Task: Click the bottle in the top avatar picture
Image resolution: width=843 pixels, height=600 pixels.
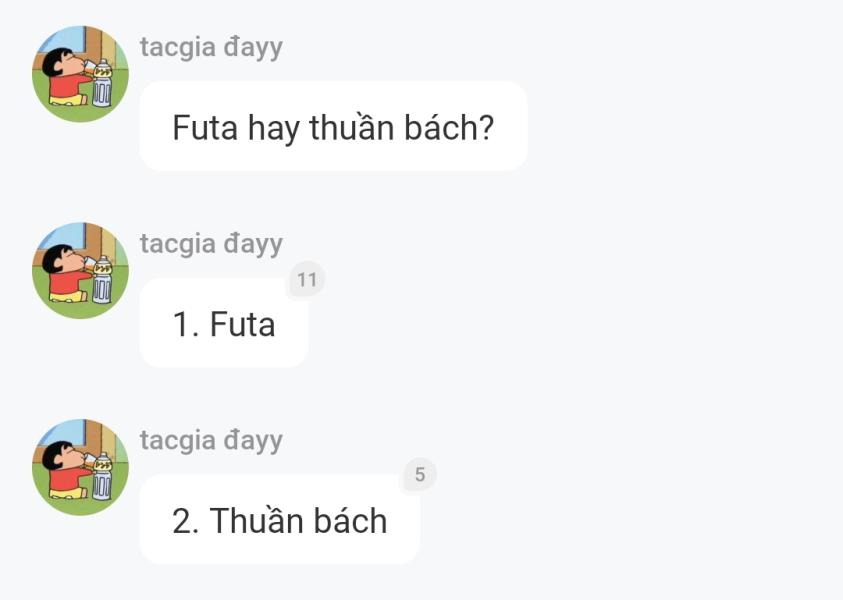Action: coord(102,83)
